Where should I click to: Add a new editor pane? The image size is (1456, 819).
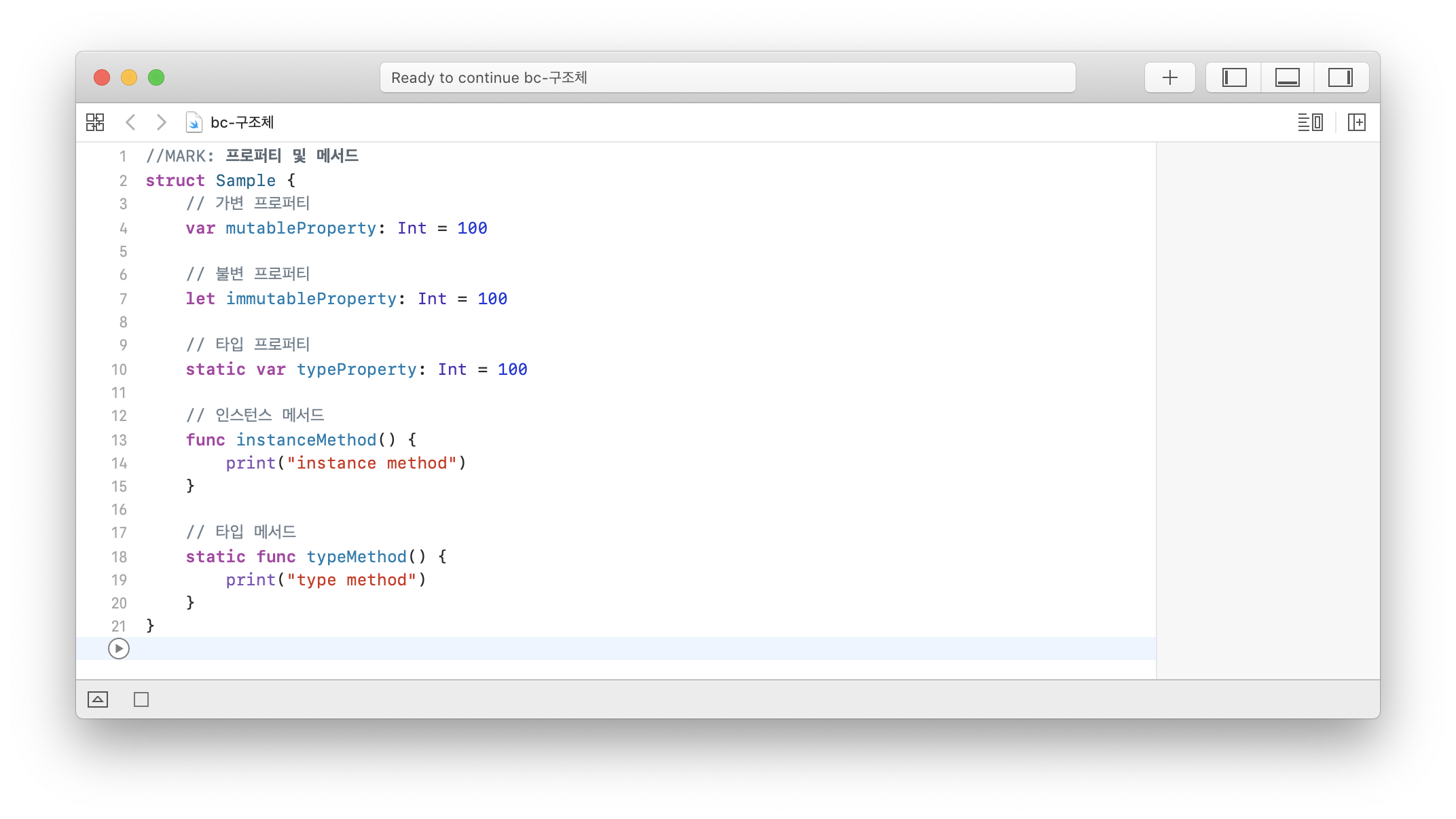pos(1356,122)
